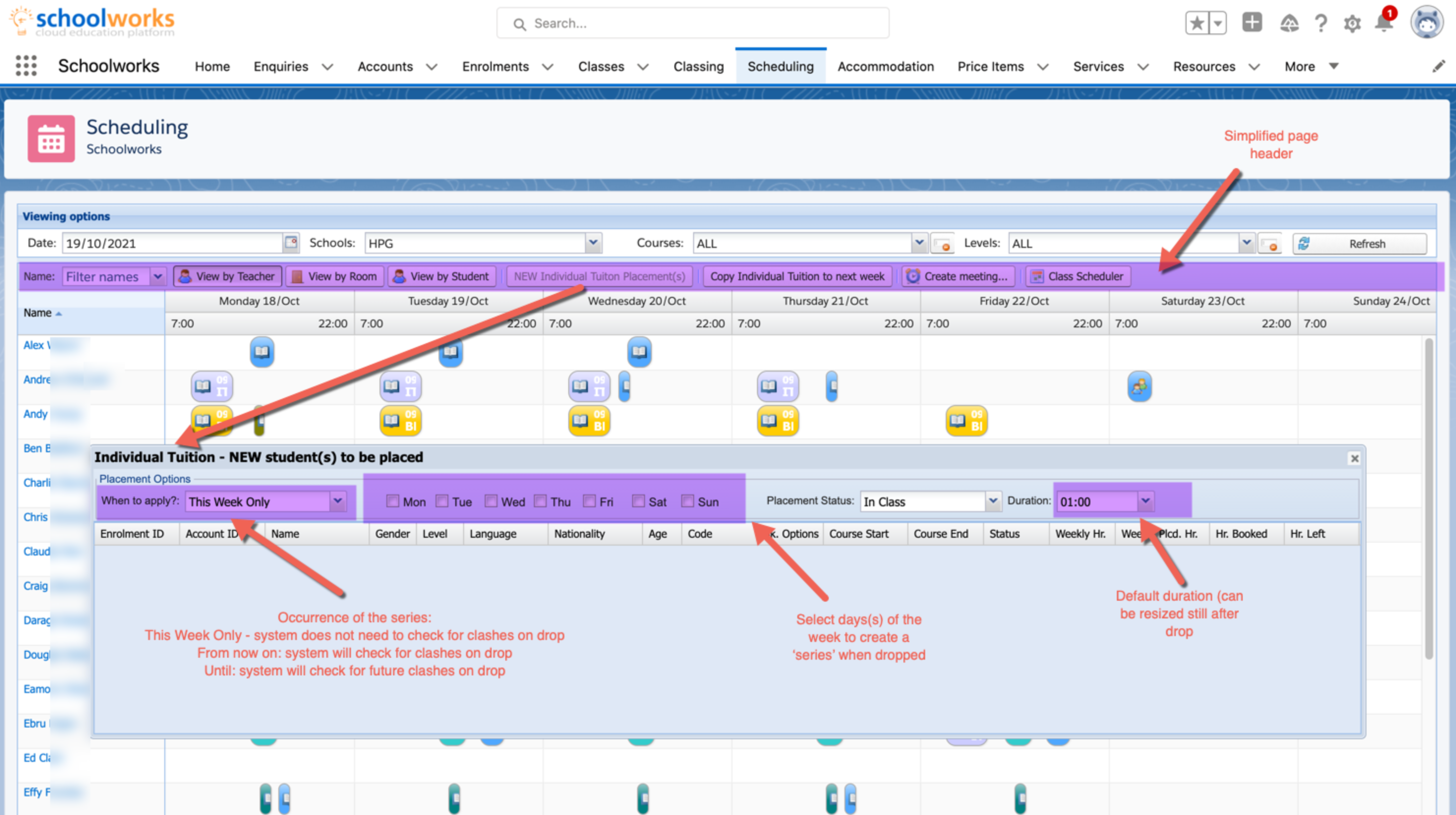Click the setup gear icon
This screenshot has height=815, width=1456.
click(x=1352, y=24)
